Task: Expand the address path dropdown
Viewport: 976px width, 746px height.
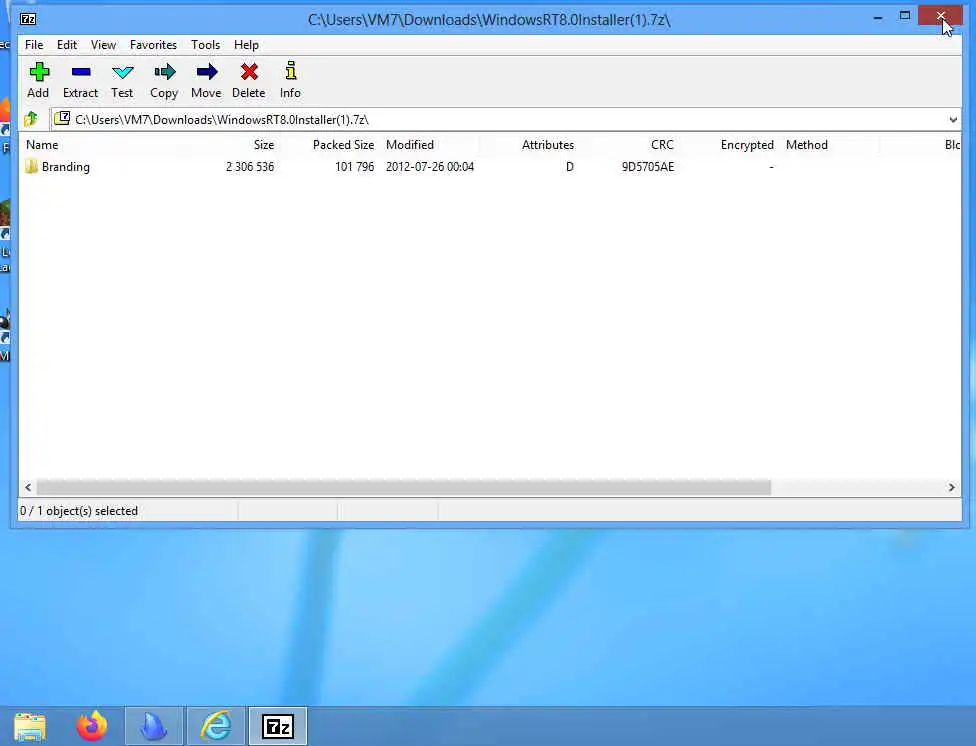Action: point(953,120)
